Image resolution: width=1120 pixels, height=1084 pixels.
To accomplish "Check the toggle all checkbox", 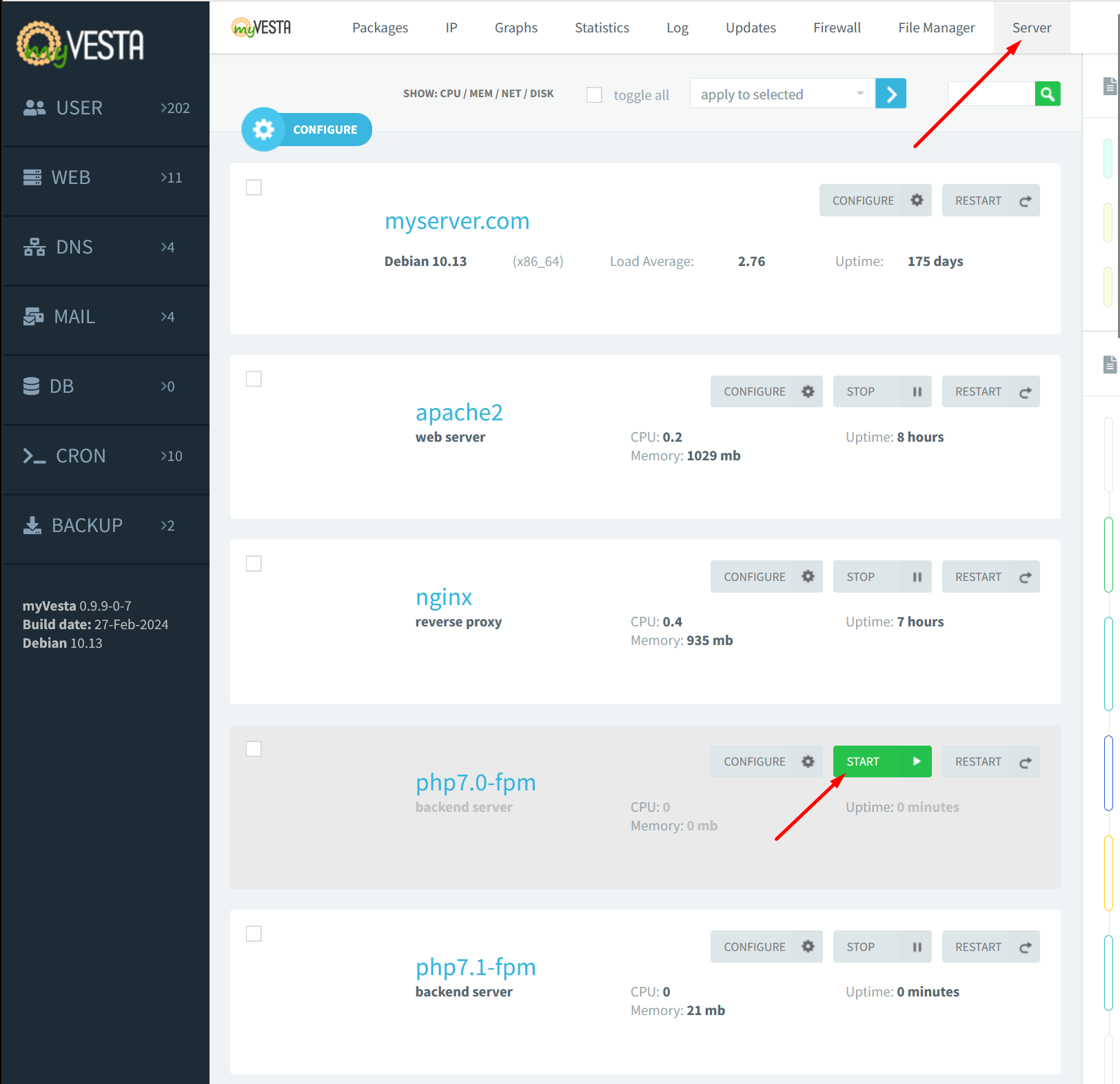I will [x=594, y=94].
